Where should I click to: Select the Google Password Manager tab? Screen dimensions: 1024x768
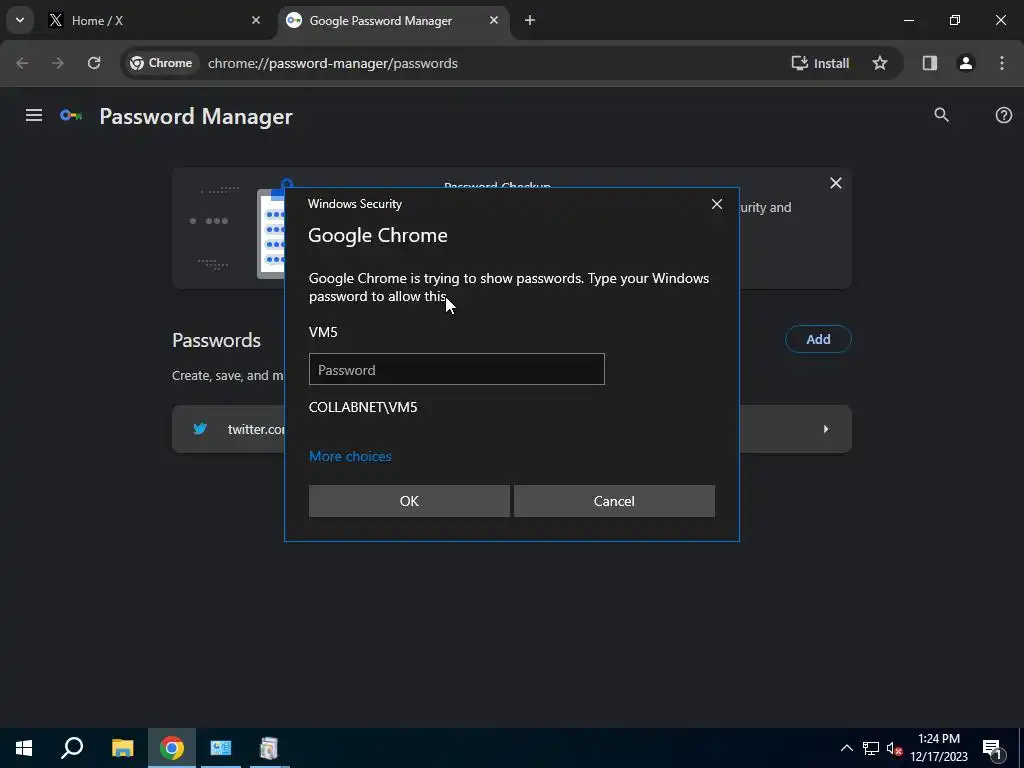393,21
